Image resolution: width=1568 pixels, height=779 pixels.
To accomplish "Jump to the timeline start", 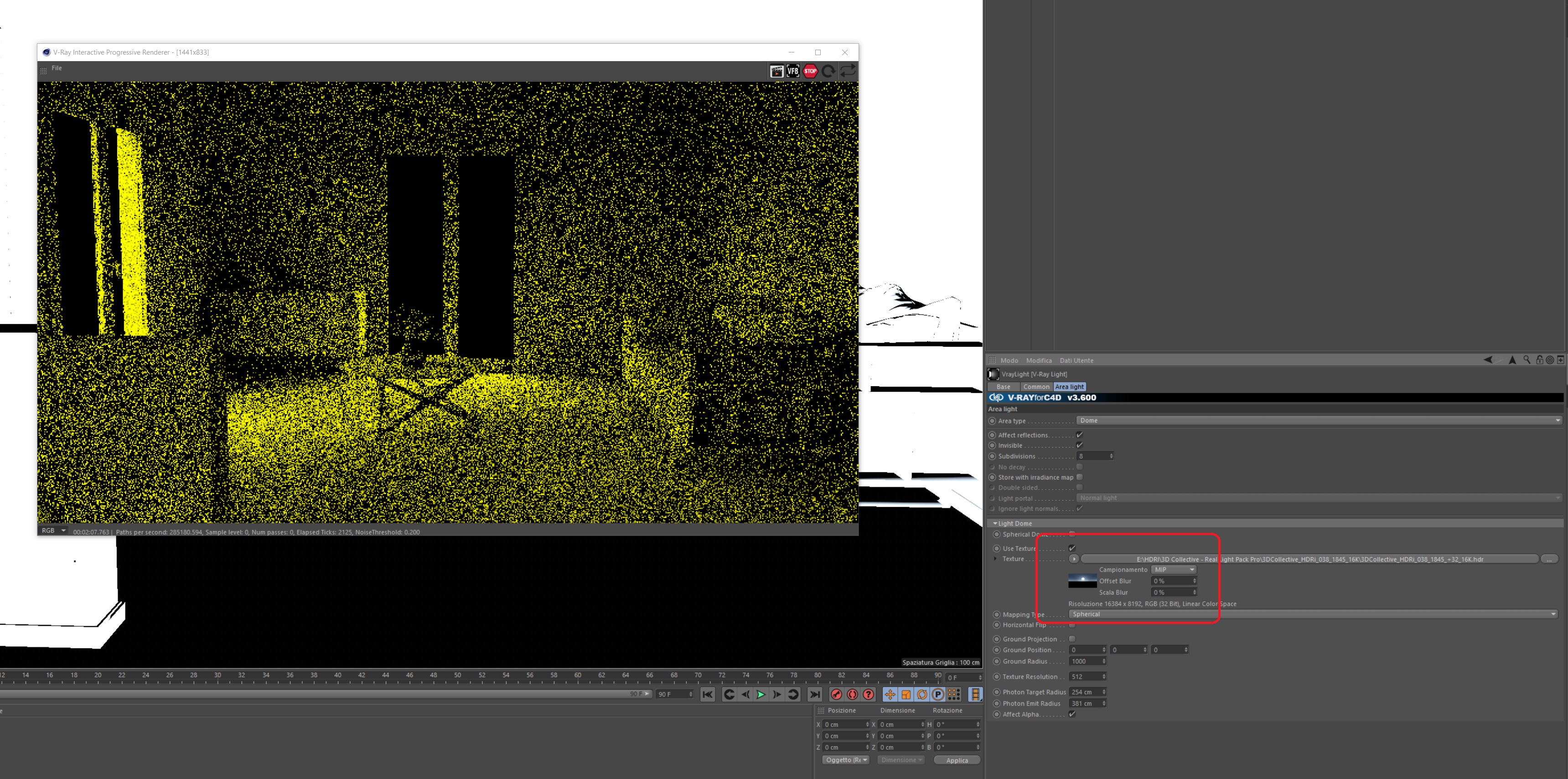I will 707,694.
